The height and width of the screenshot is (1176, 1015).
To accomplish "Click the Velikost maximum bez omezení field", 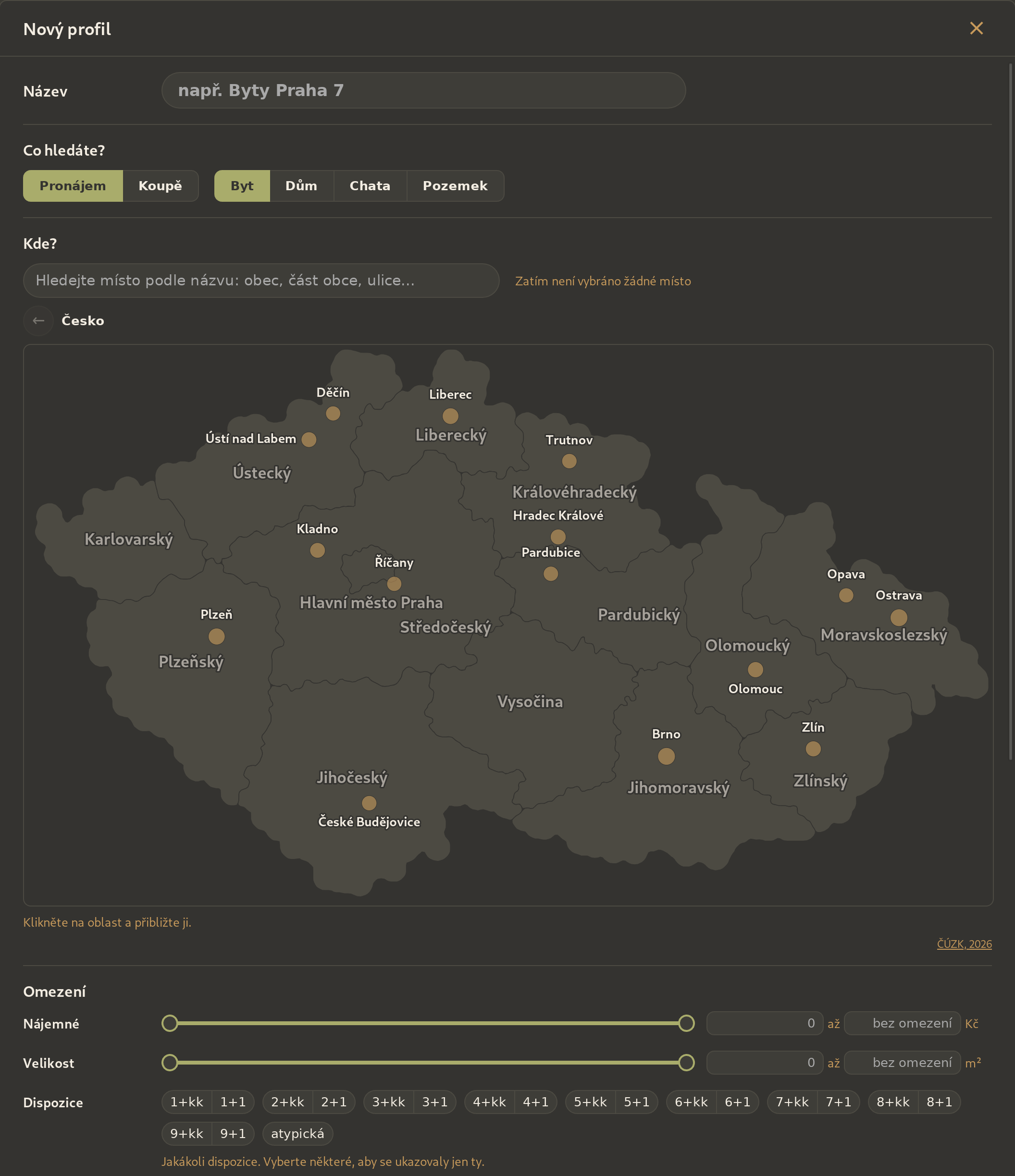I will 902,1062.
